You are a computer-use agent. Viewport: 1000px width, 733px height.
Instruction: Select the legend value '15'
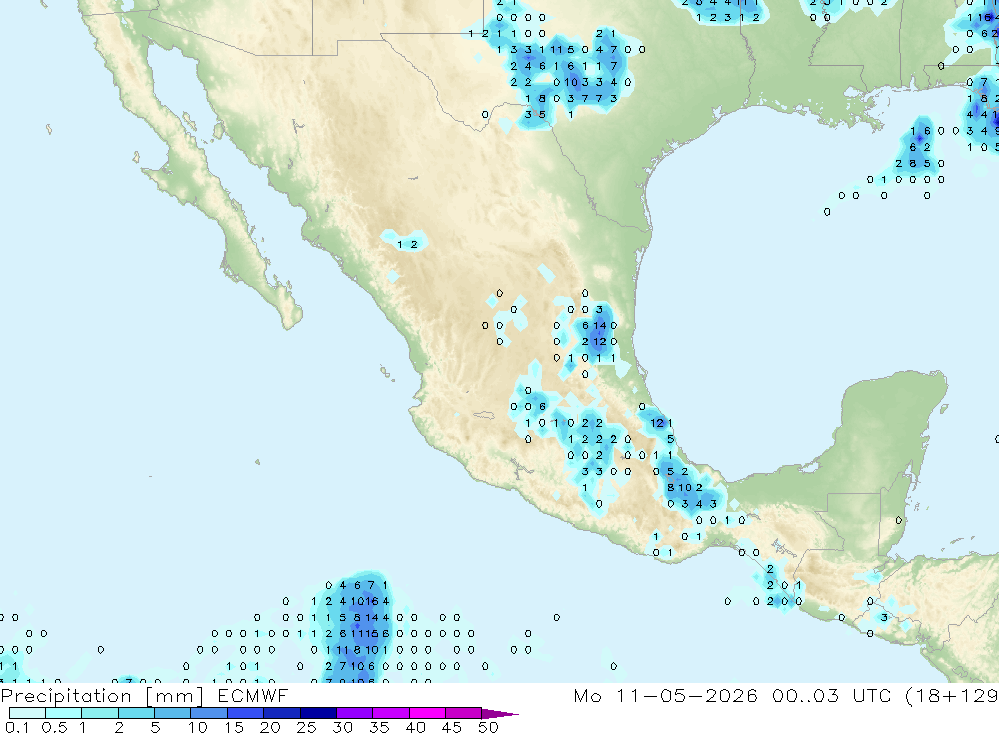tap(234, 727)
